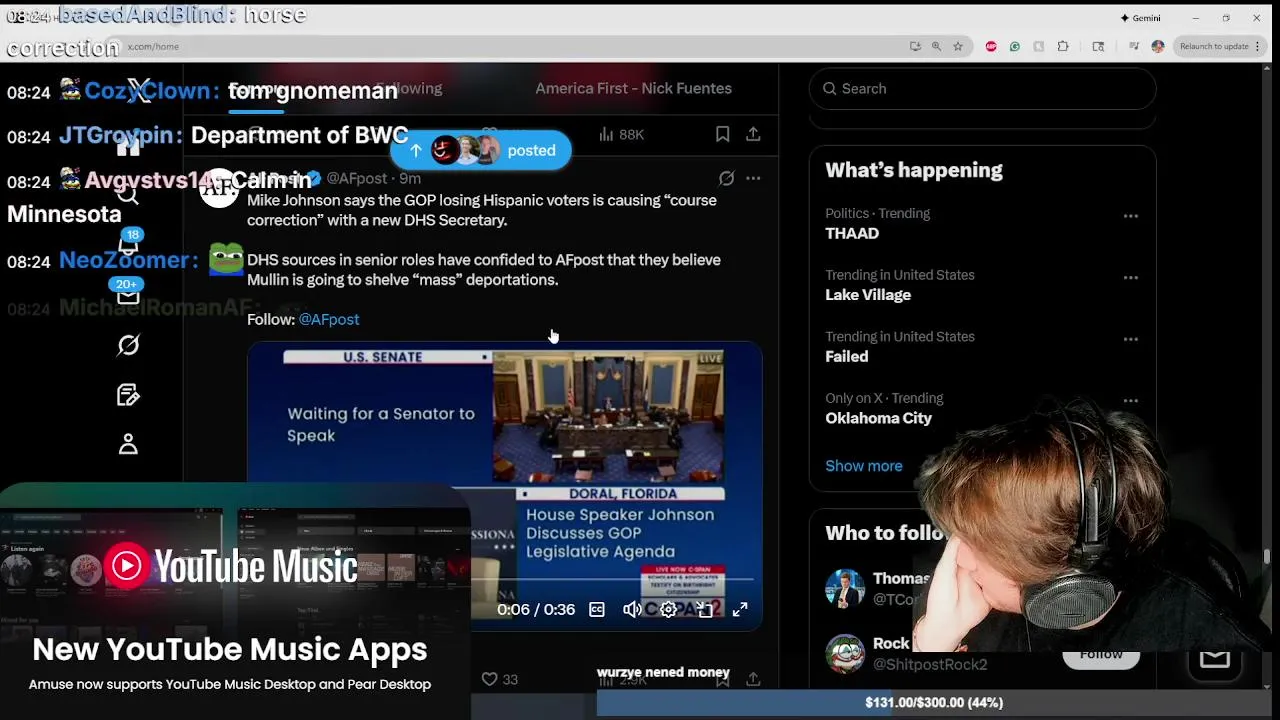Open the Chrome profile avatar
This screenshot has width=1280, height=720.
click(1158, 46)
